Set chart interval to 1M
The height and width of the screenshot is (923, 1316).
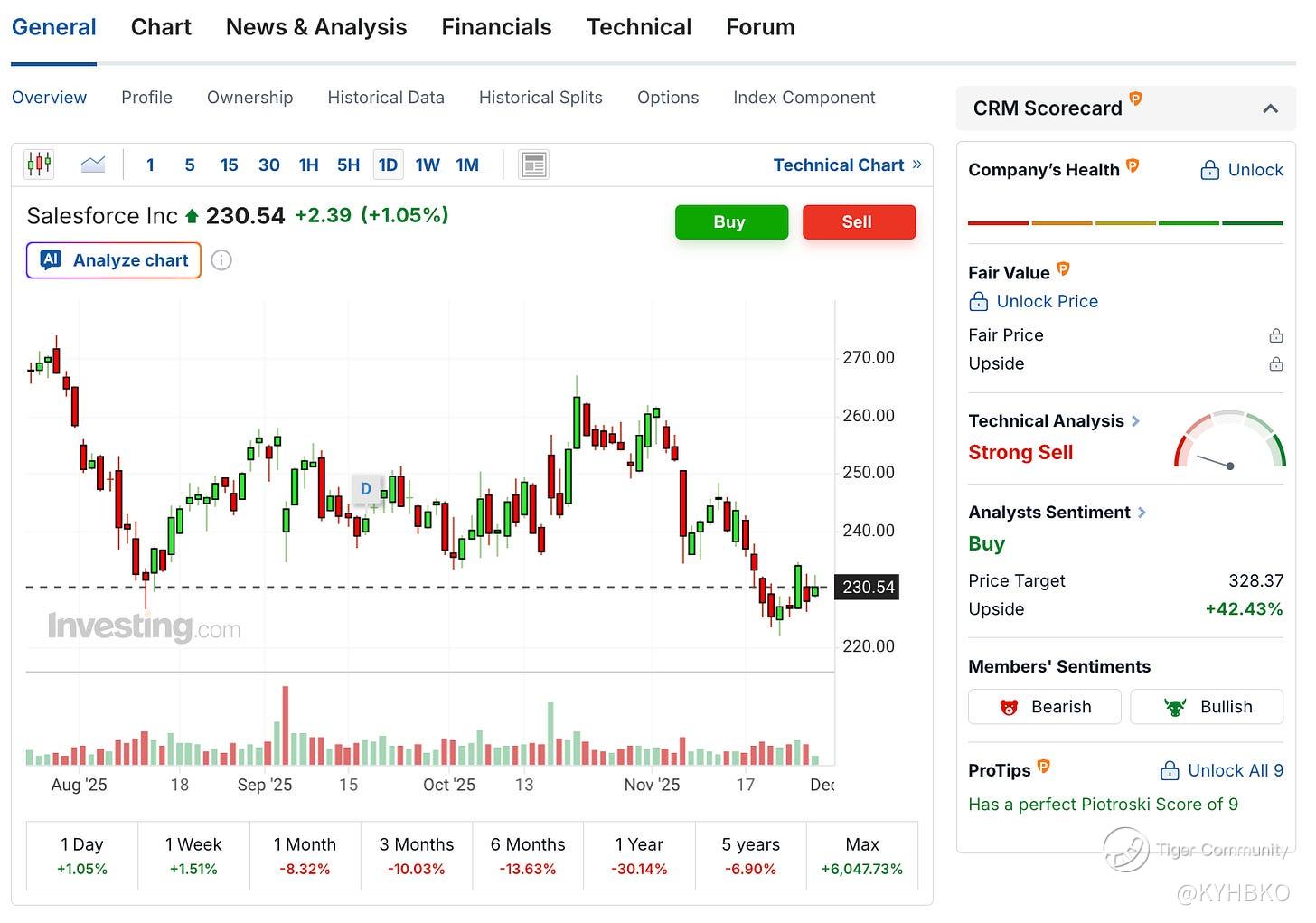click(467, 165)
